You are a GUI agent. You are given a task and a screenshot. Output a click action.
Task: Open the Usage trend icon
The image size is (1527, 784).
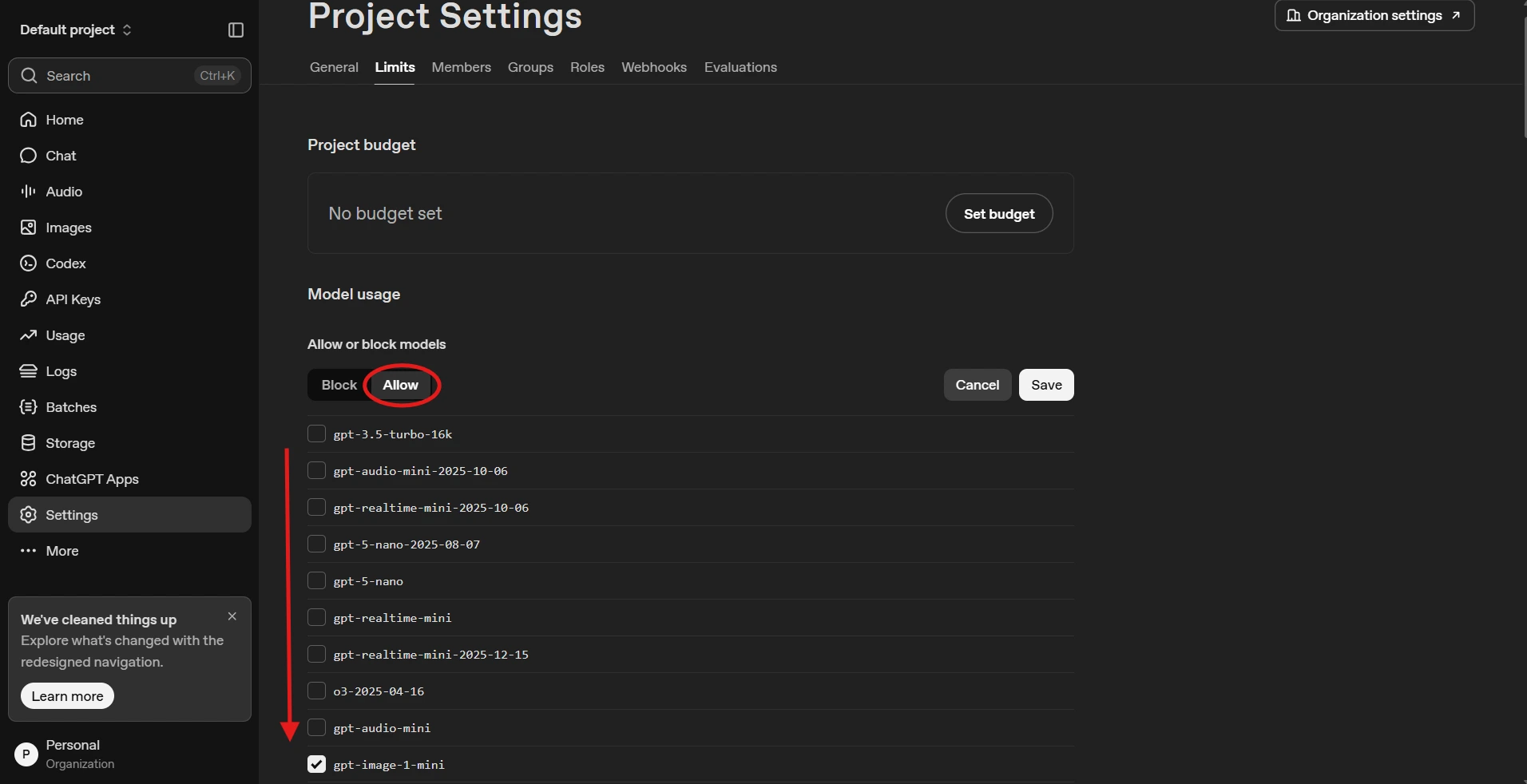[x=29, y=335]
